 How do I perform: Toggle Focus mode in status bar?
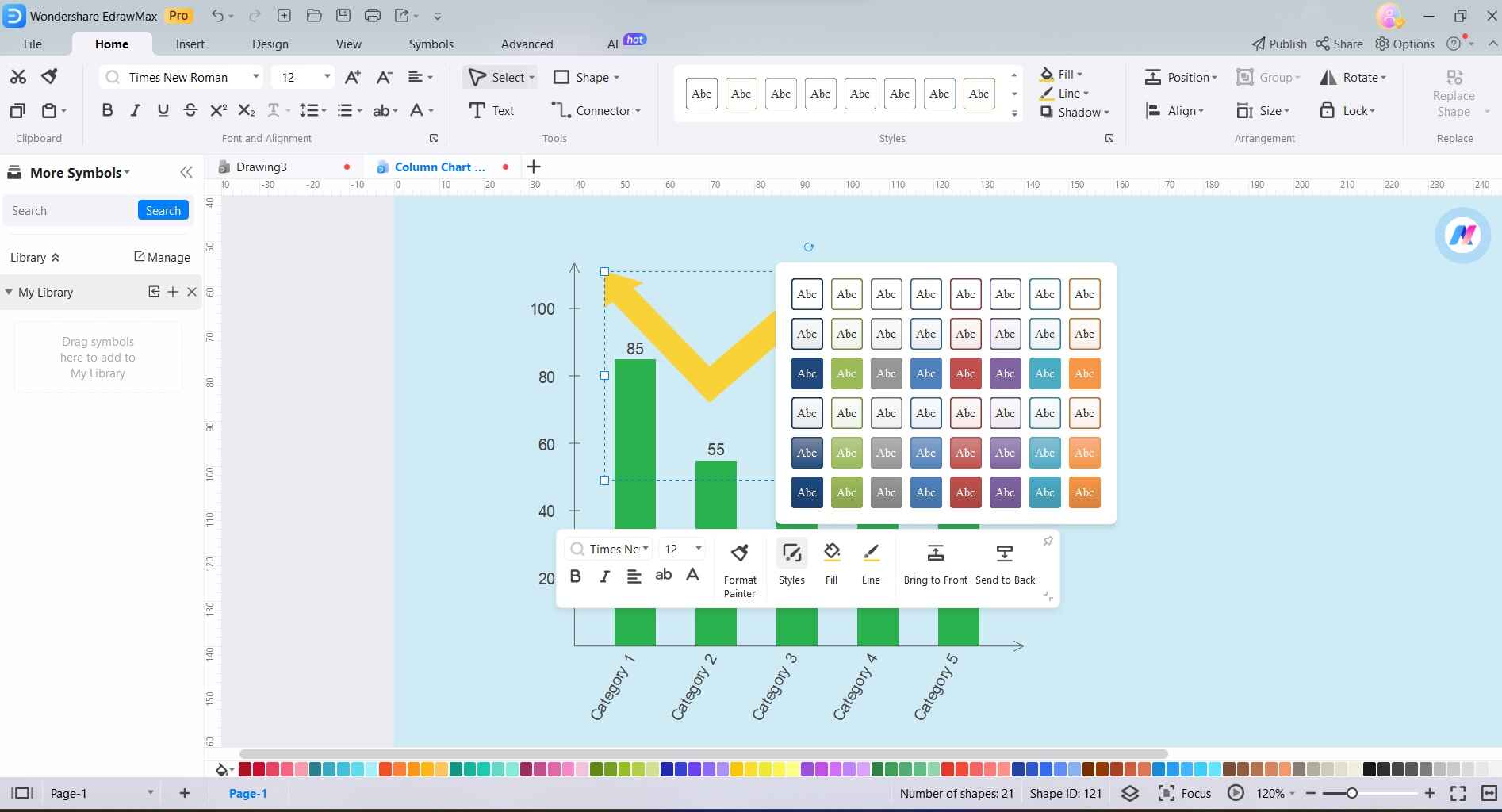[1185, 793]
